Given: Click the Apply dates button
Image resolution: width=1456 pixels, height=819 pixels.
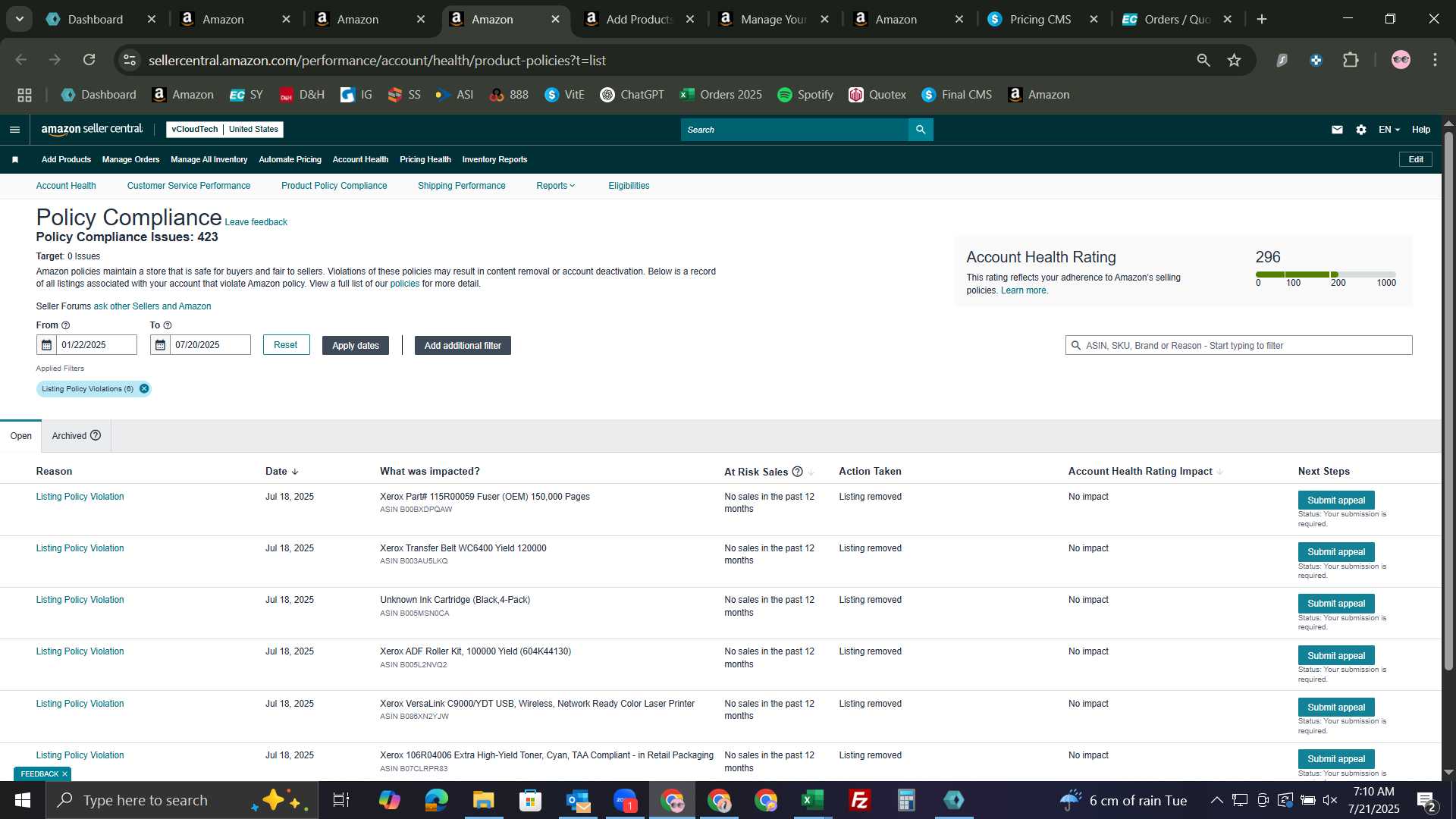Looking at the screenshot, I should pyautogui.click(x=356, y=345).
